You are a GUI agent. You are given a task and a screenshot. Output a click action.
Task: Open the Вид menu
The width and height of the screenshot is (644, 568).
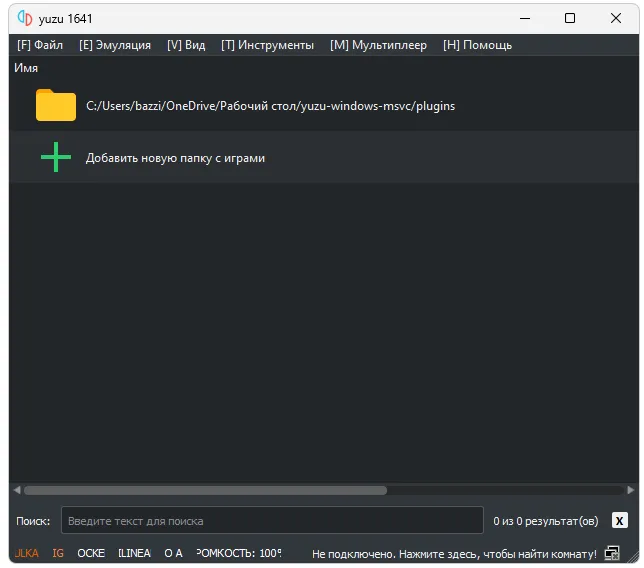[186, 45]
